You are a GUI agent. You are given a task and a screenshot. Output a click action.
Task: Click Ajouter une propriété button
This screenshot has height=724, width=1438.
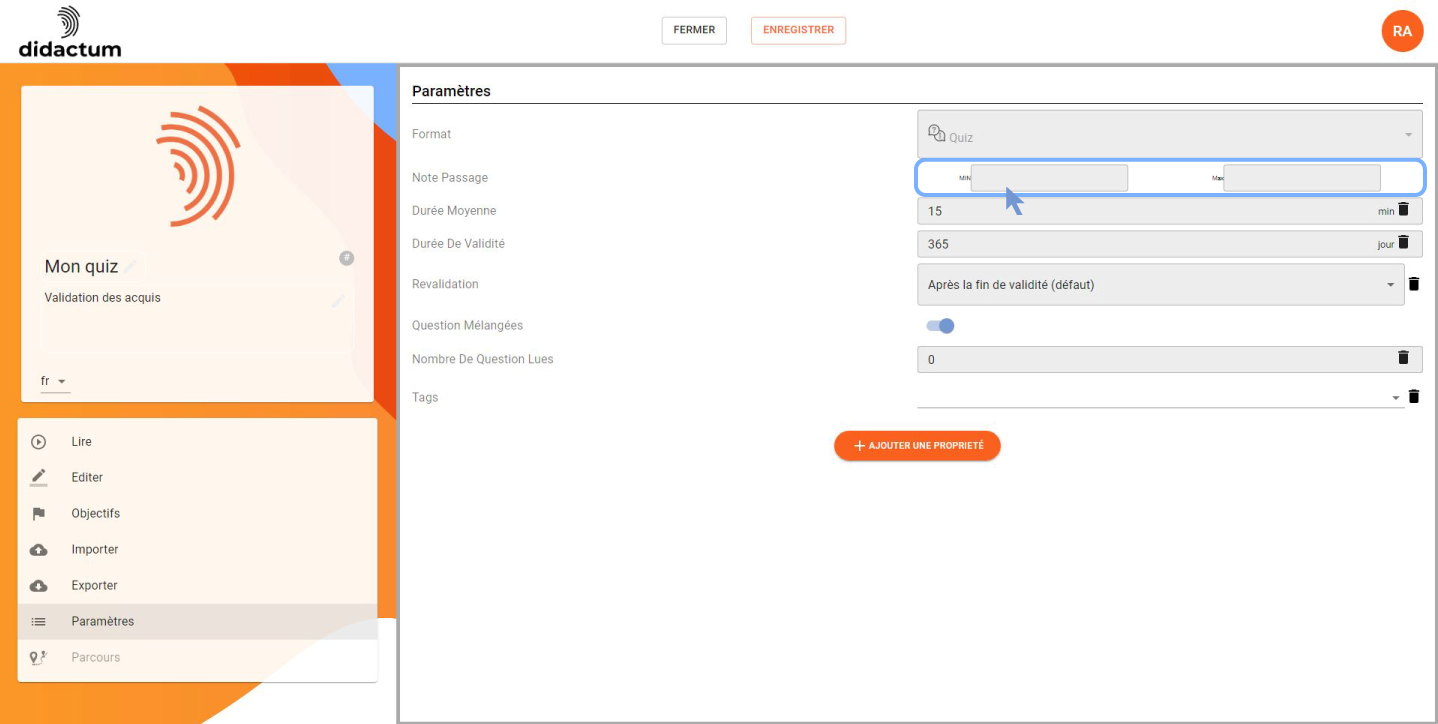coord(917,445)
